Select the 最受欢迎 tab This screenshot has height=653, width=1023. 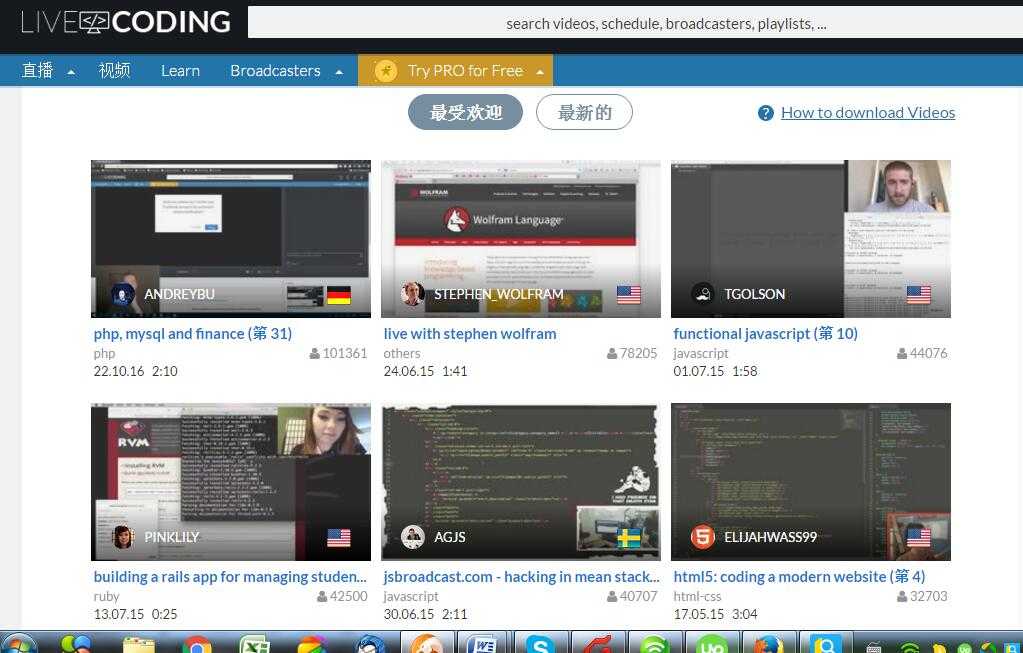click(x=465, y=112)
